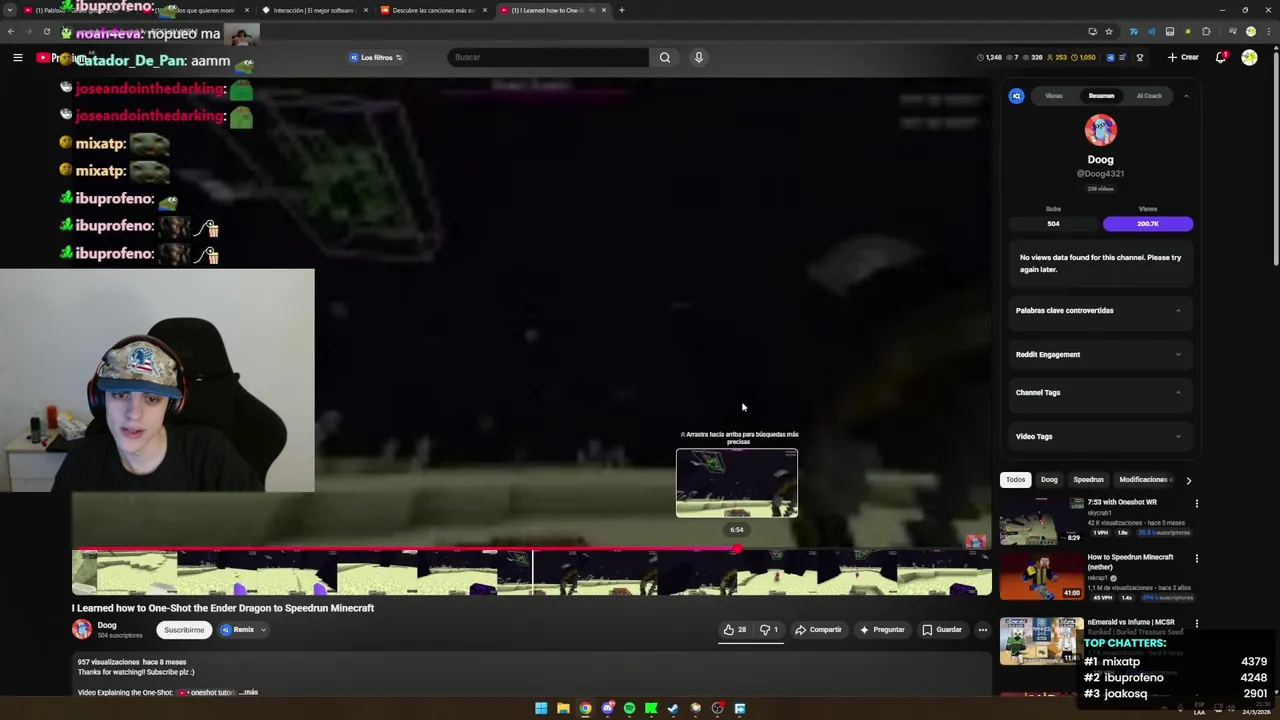Open a new browser tab

point(621,10)
